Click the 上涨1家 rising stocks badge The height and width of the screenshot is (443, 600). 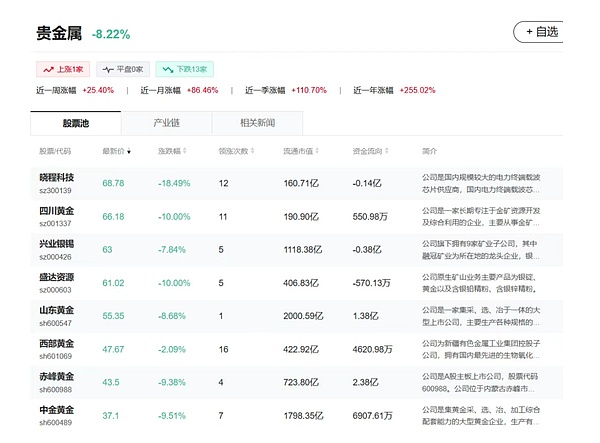coord(64,69)
